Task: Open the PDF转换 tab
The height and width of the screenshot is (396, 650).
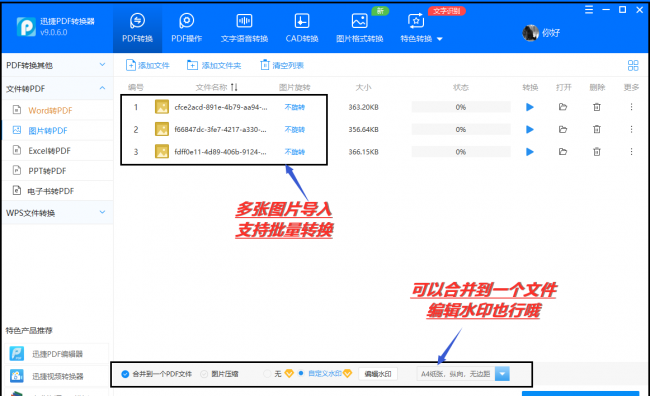Action: point(137,29)
